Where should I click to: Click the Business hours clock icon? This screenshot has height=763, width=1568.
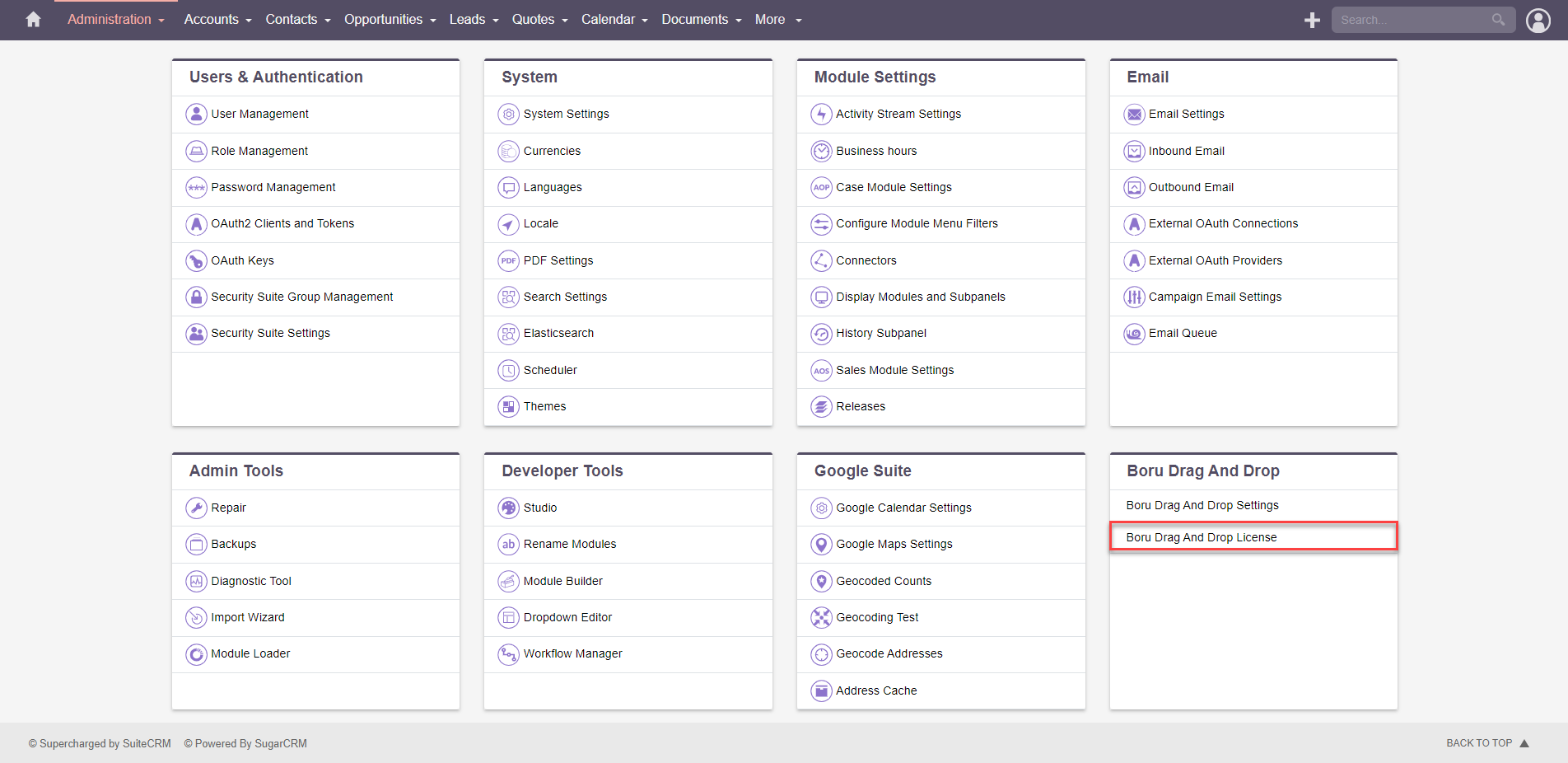tap(821, 151)
